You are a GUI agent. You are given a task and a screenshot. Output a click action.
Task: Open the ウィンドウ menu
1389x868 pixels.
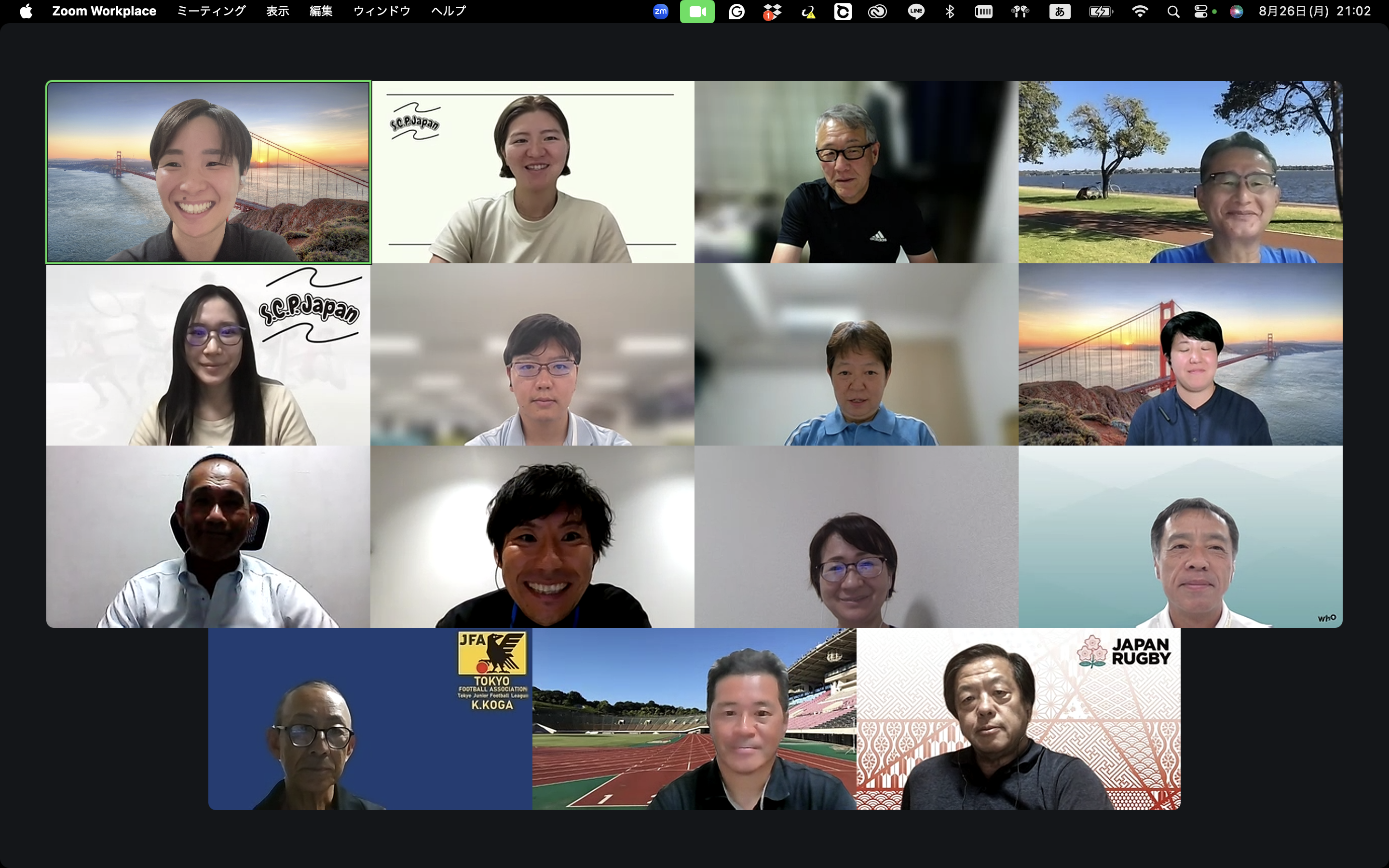point(381,12)
